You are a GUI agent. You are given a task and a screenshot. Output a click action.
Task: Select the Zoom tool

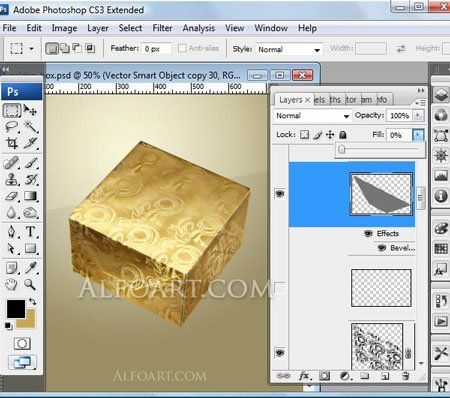[30, 284]
